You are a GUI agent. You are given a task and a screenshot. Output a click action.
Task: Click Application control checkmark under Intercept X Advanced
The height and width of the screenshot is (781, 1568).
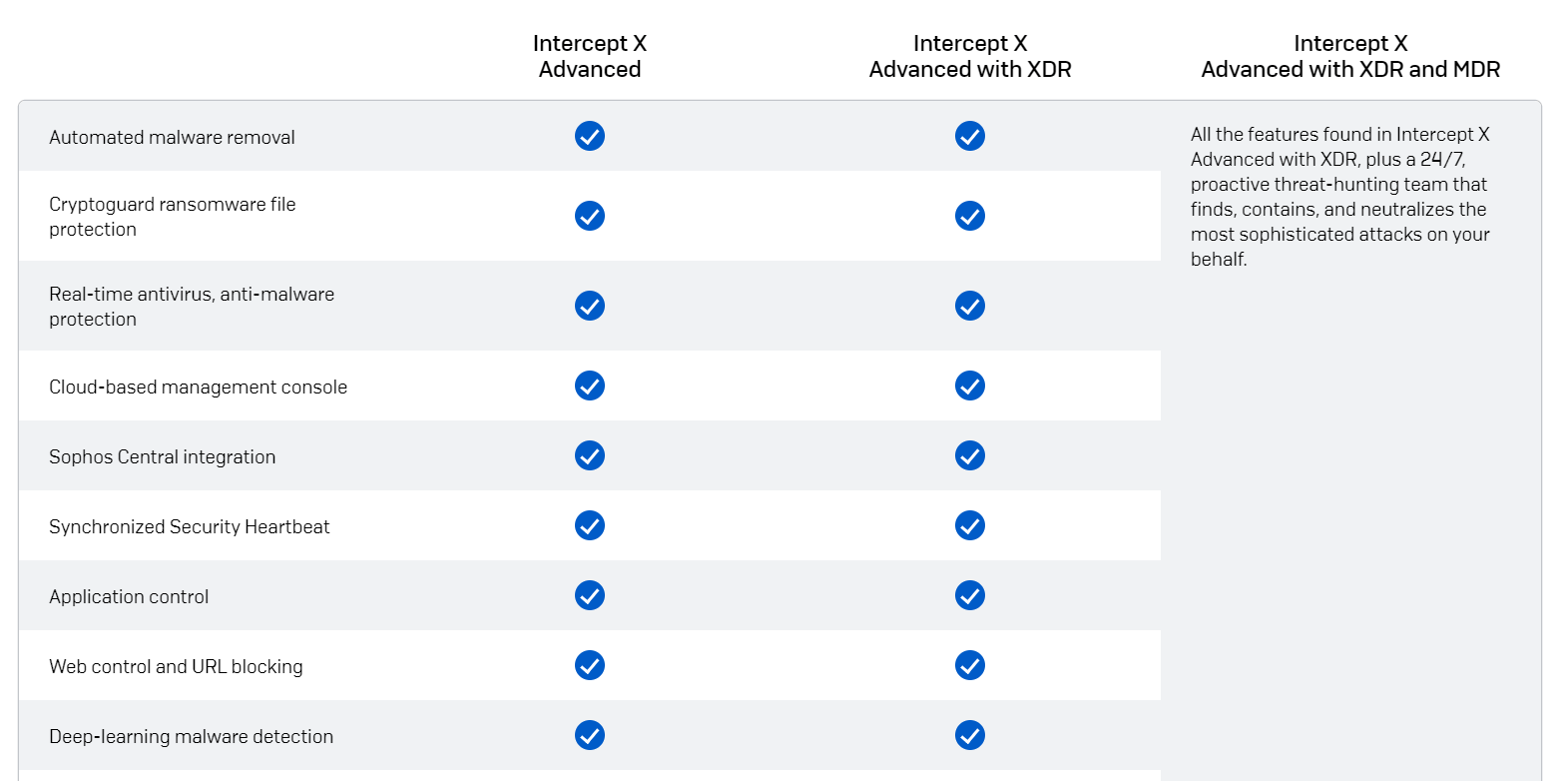590,595
